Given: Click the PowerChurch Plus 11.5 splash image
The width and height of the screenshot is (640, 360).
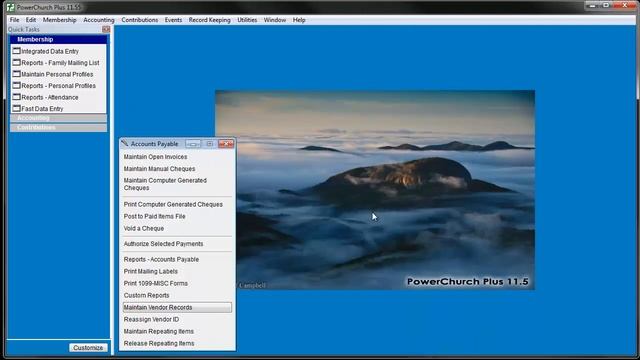Looking at the screenshot, I should click(x=375, y=190).
